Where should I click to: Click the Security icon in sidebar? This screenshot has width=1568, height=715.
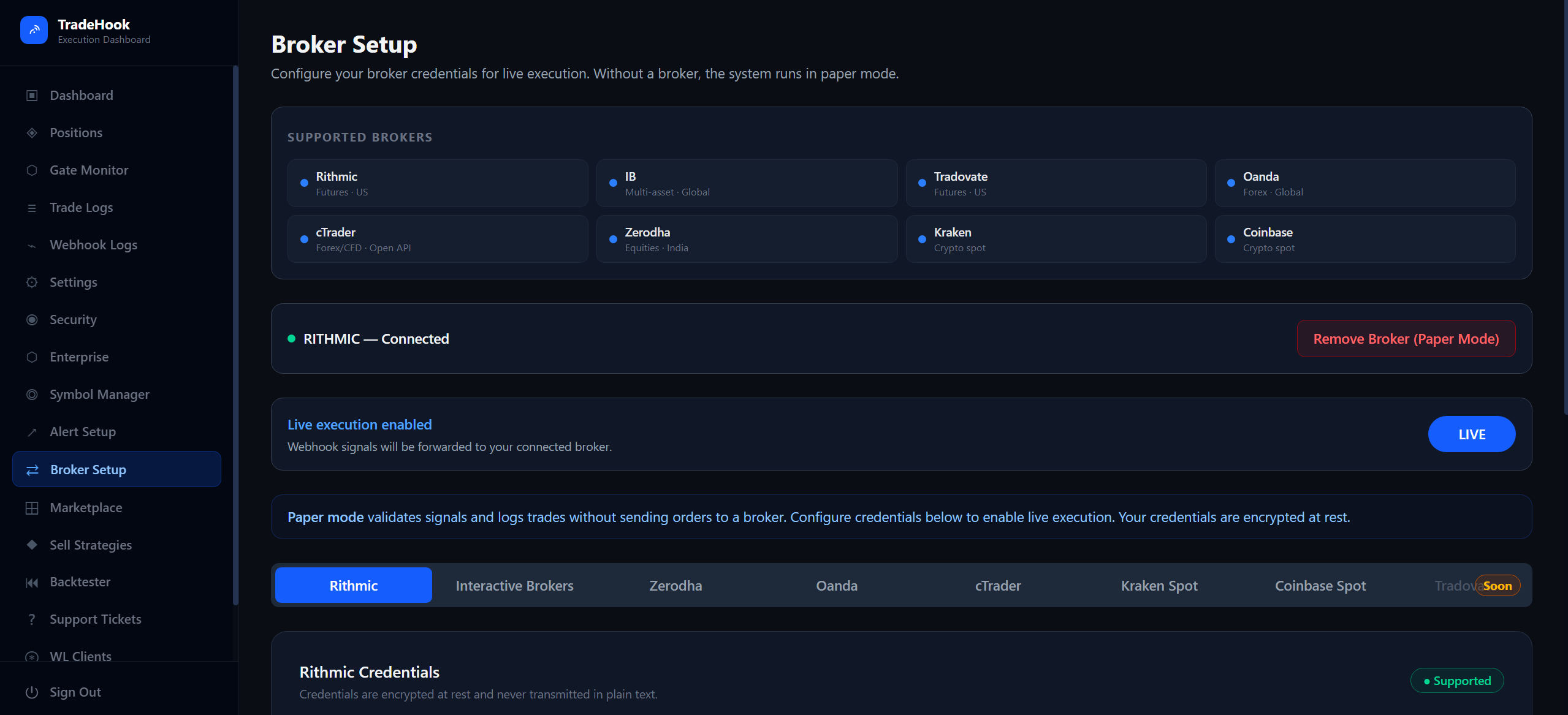(x=32, y=320)
